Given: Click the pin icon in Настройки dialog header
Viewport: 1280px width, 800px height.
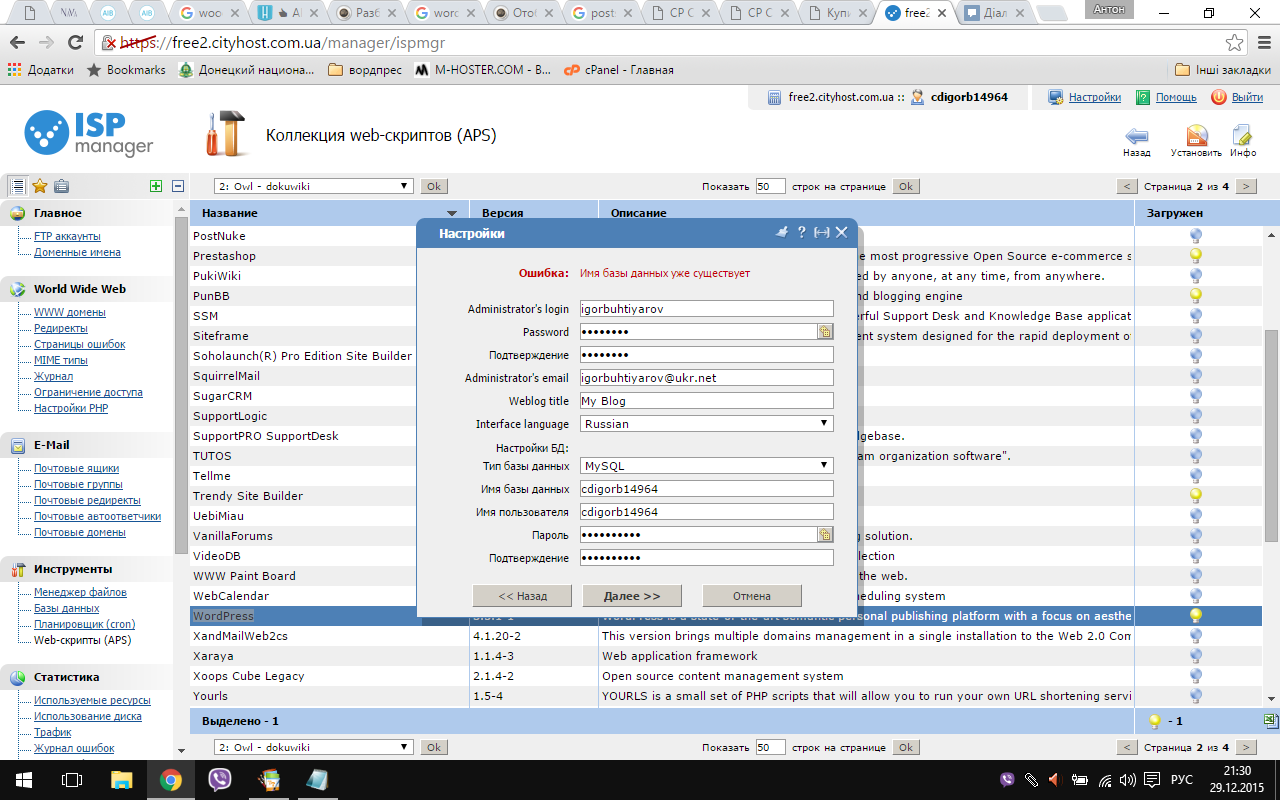Looking at the screenshot, I should [x=782, y=232].
